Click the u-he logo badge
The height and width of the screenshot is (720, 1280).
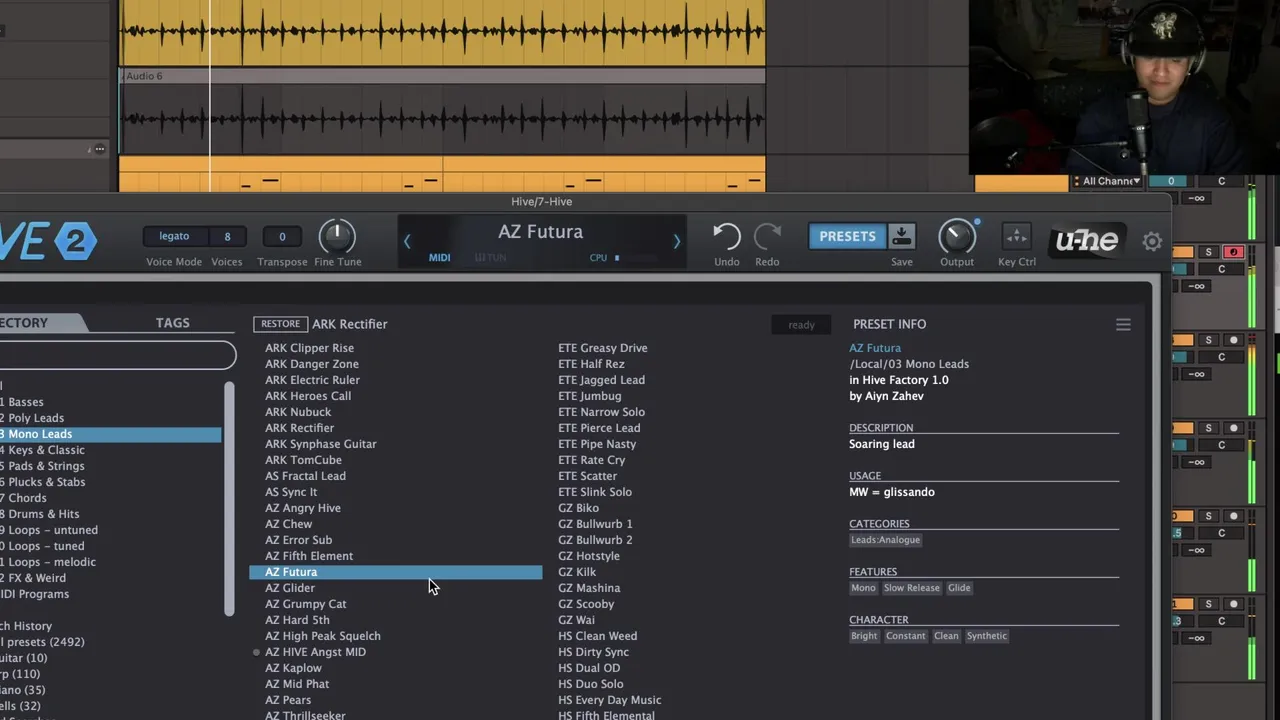[1087, 240]
